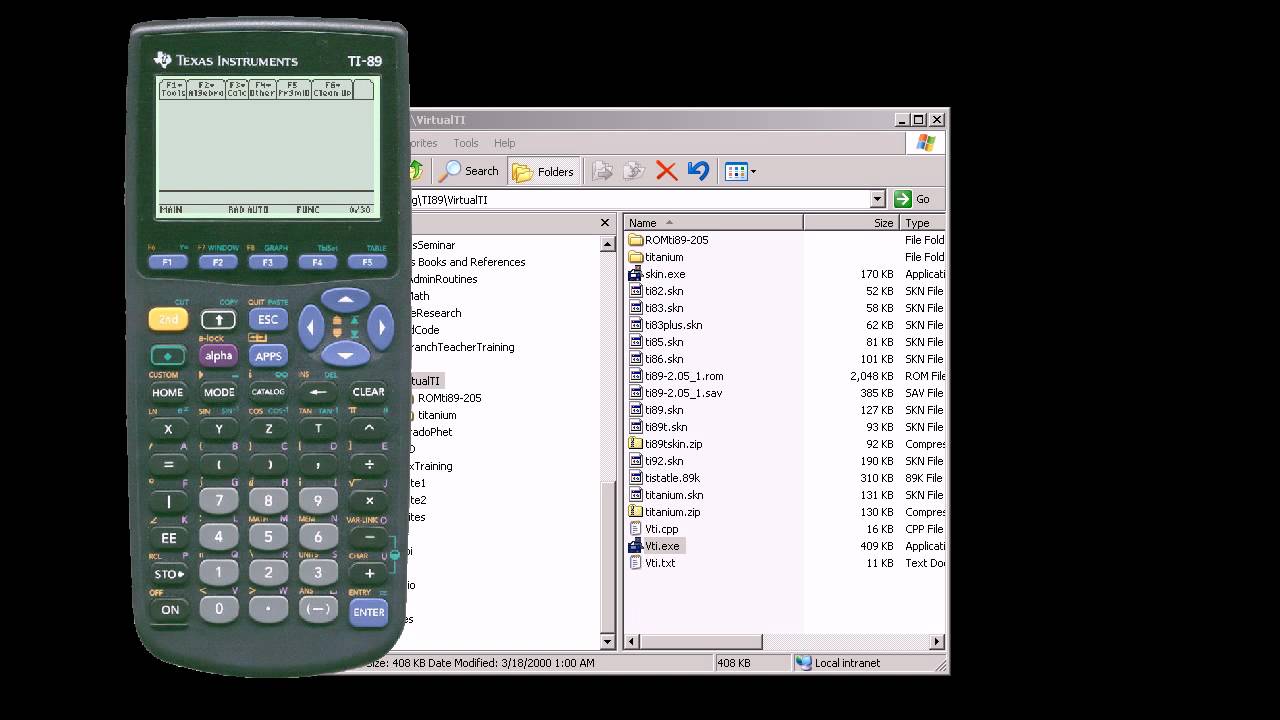Select tistatle.89k file

pos(665,478)
